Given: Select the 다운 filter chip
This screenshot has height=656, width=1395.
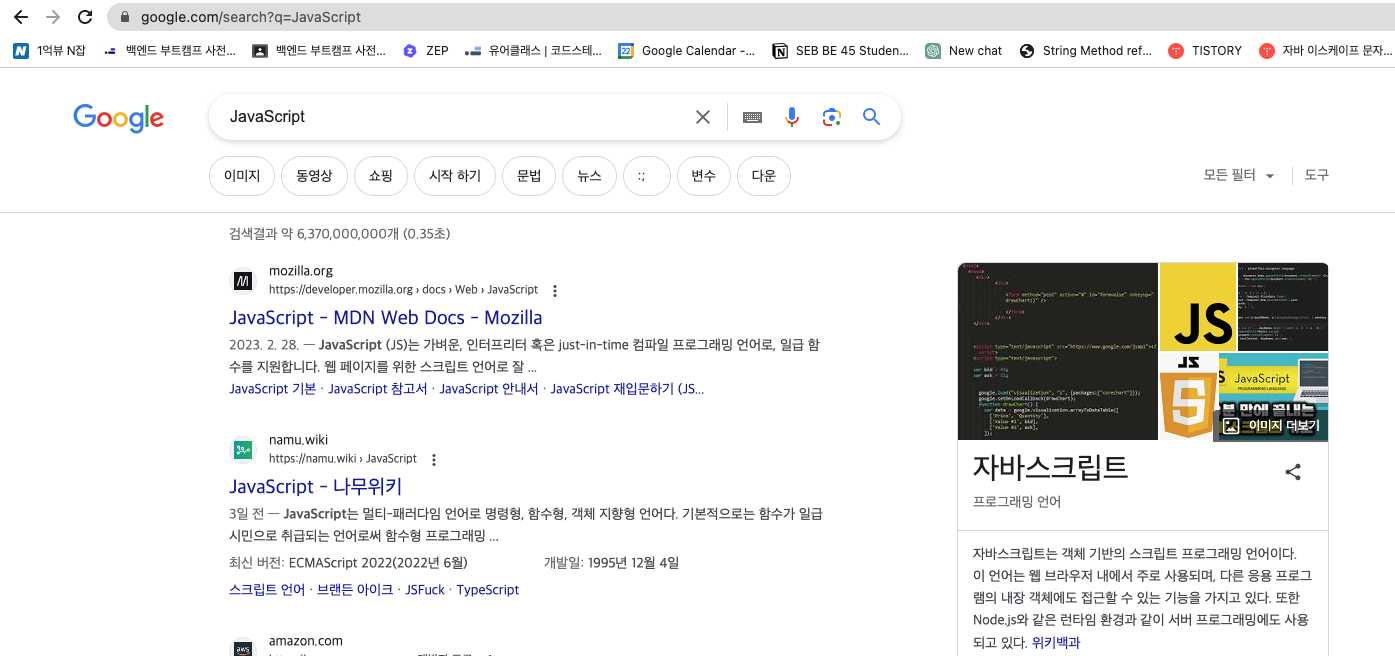Looking at the screenshot, I should [764, 176].
